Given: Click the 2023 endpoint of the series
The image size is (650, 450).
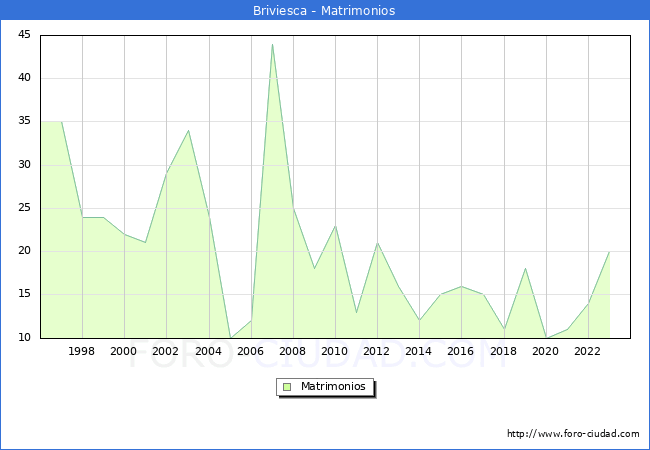Looking at the screenshot, I should 609,252.
